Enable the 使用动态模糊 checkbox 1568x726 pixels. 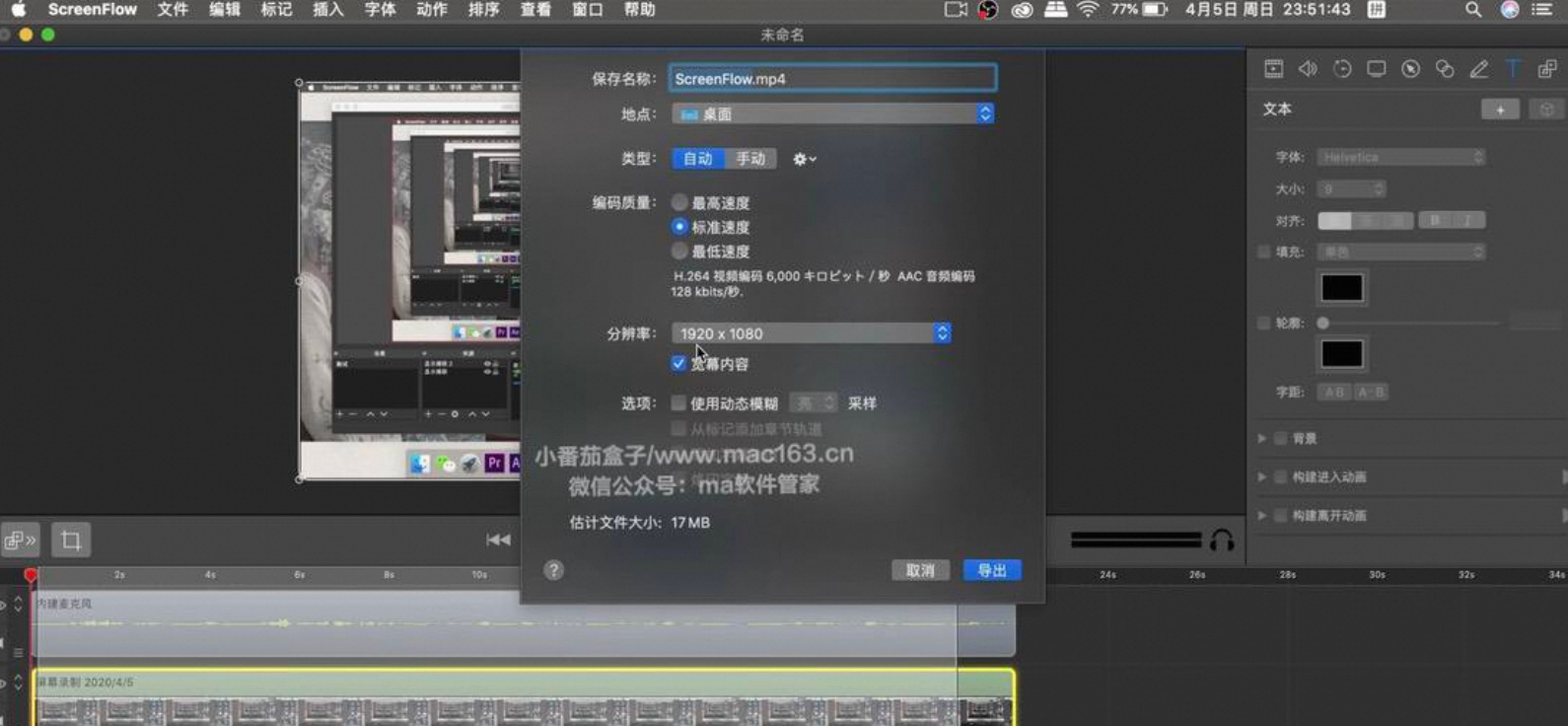(678, 402)
